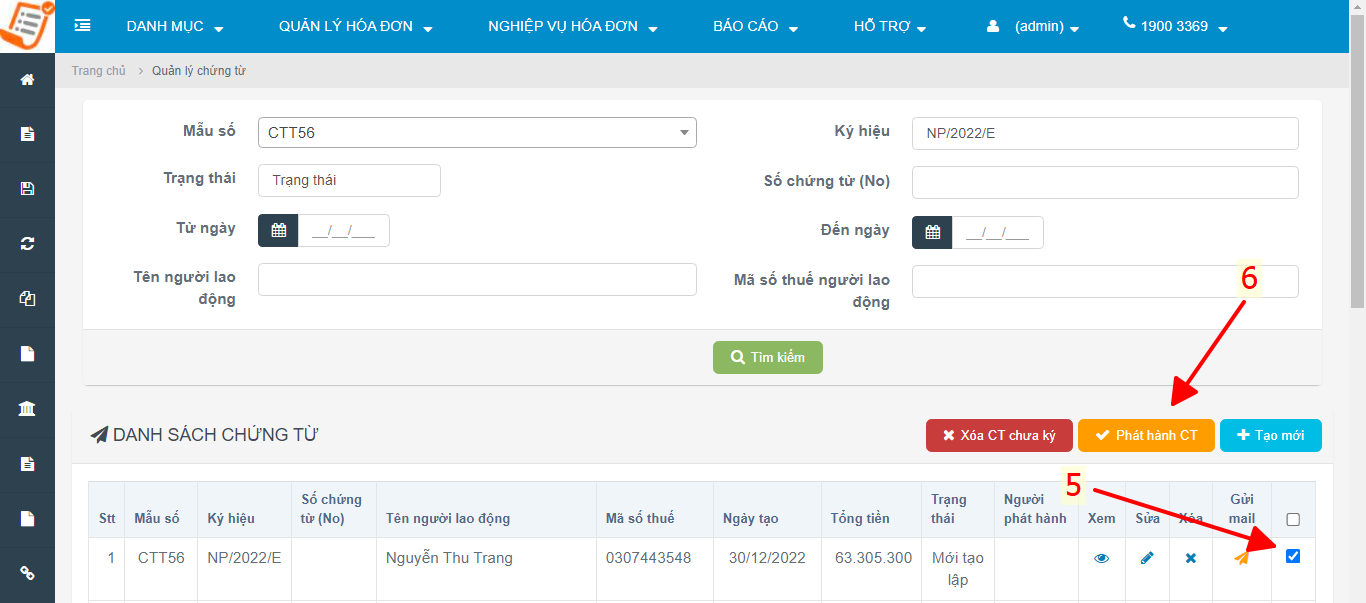Open the Mẫu số CTT56 dropdown

coord(477,132)
